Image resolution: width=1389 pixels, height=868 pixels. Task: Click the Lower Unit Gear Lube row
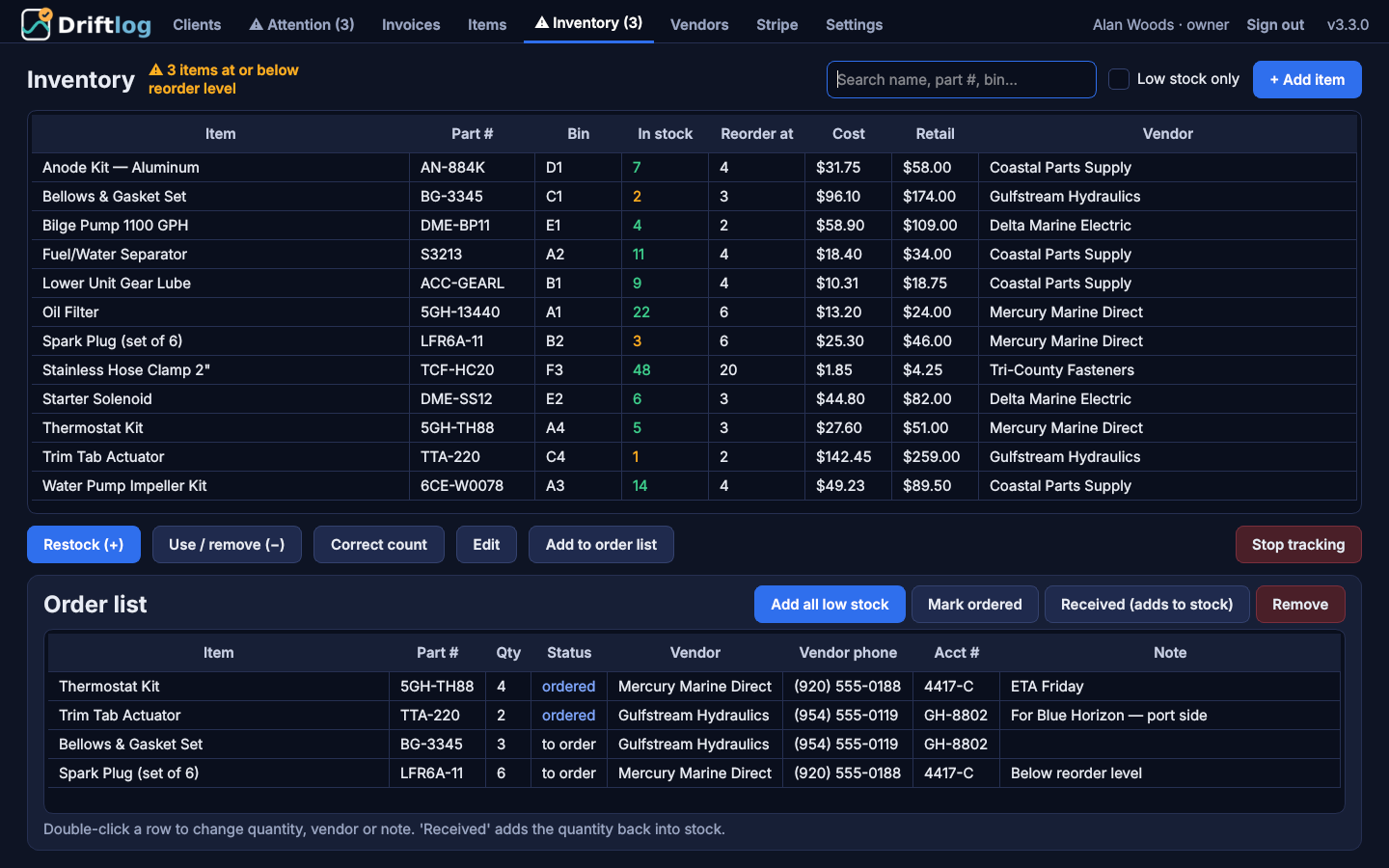coord(694,283)
